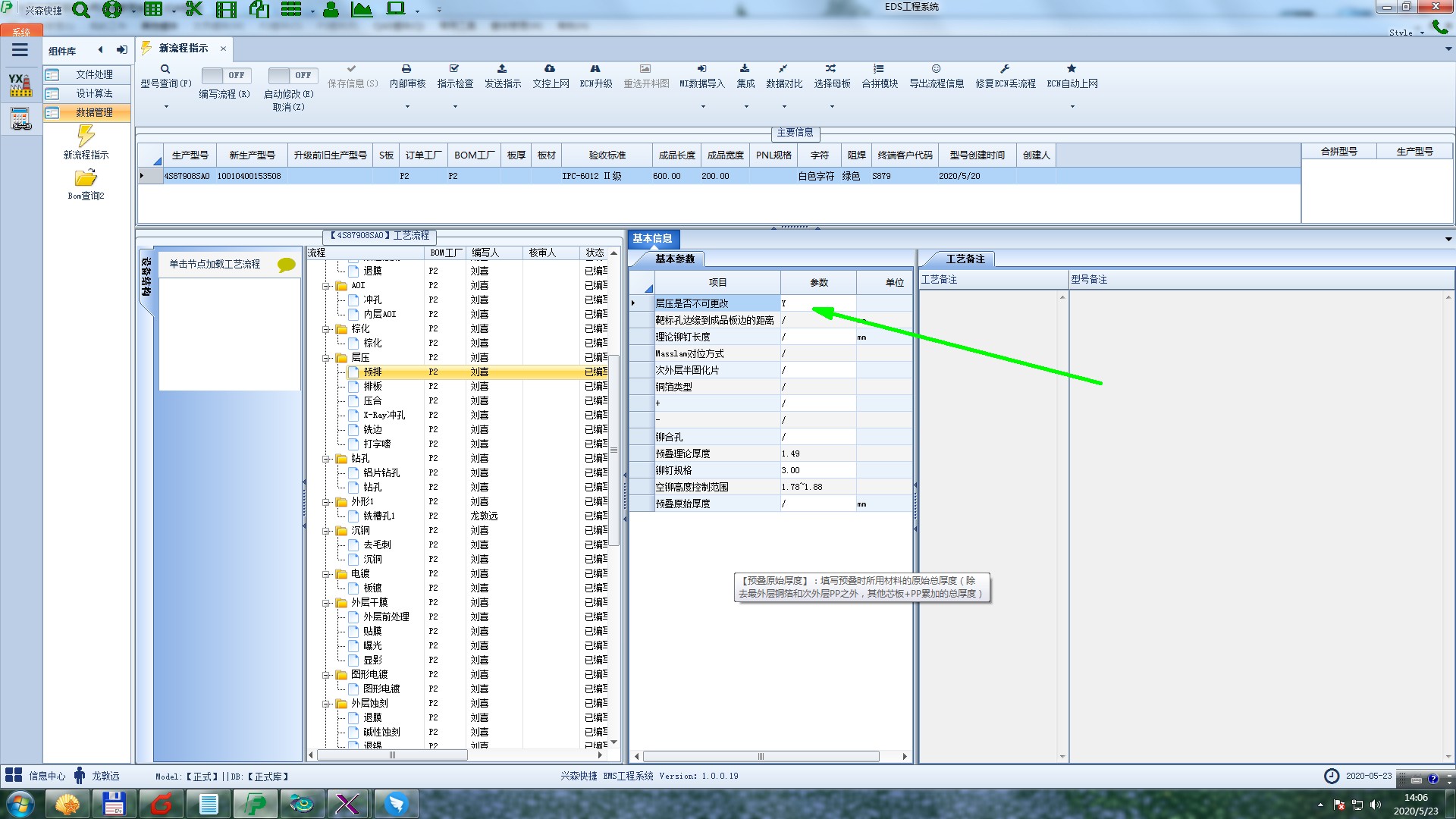The height and width of the screenshot is (819, 1456).
Task: Click 内部审核 printer tool
Action: click(407, 77)
